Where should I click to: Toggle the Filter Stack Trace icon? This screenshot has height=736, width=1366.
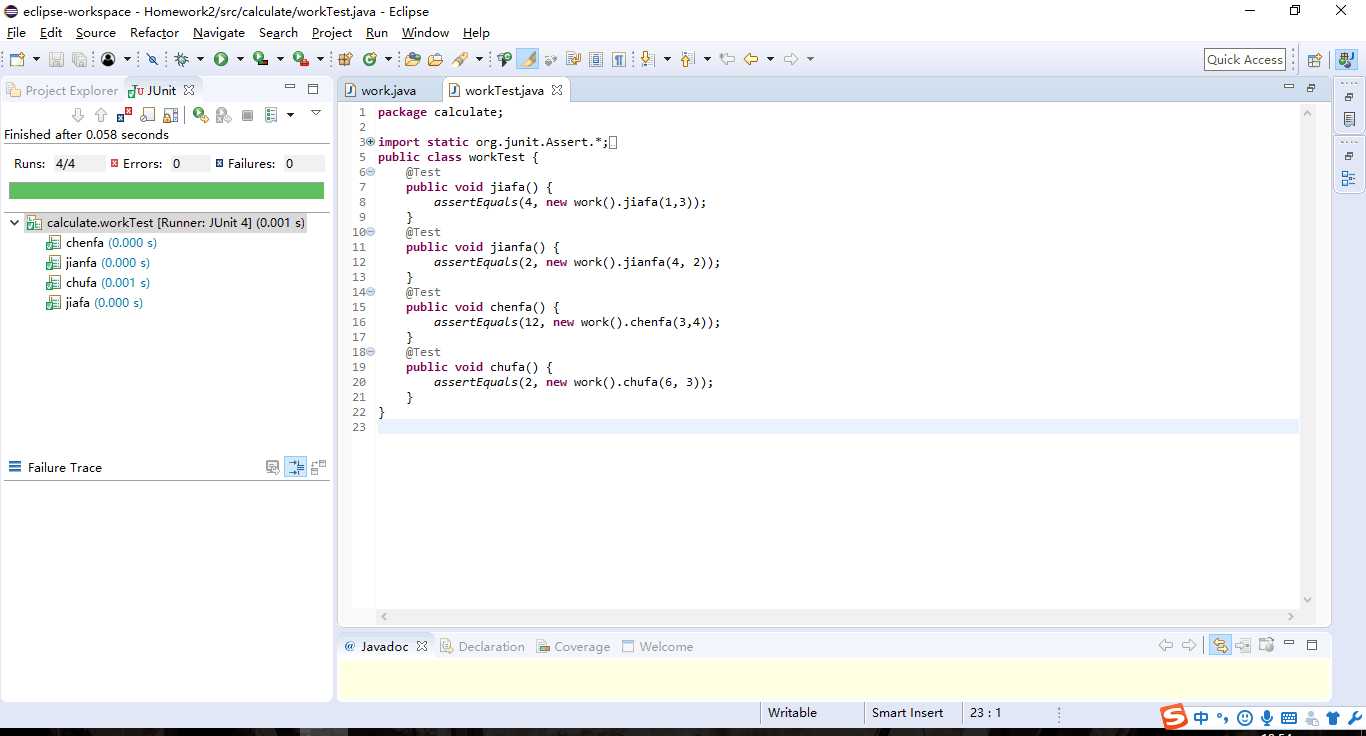coord(295,467)
